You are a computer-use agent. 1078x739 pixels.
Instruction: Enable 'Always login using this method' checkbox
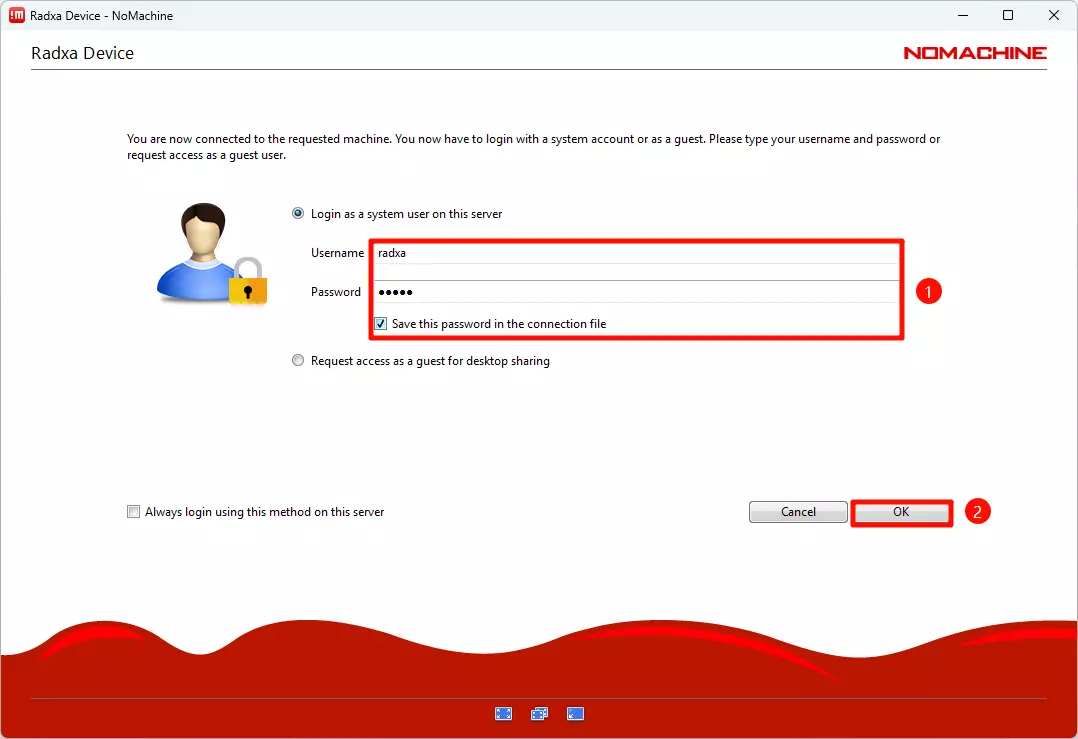pyautogui.click(x=134, y=512)
